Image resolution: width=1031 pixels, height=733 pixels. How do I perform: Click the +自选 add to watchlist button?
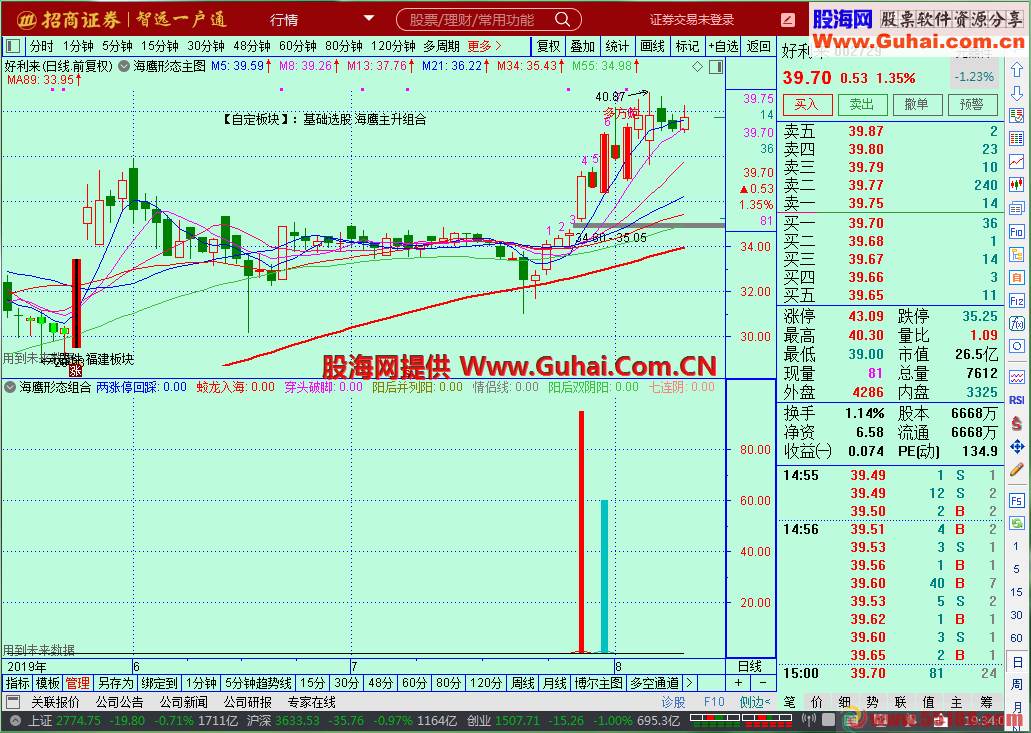[723, 46]
